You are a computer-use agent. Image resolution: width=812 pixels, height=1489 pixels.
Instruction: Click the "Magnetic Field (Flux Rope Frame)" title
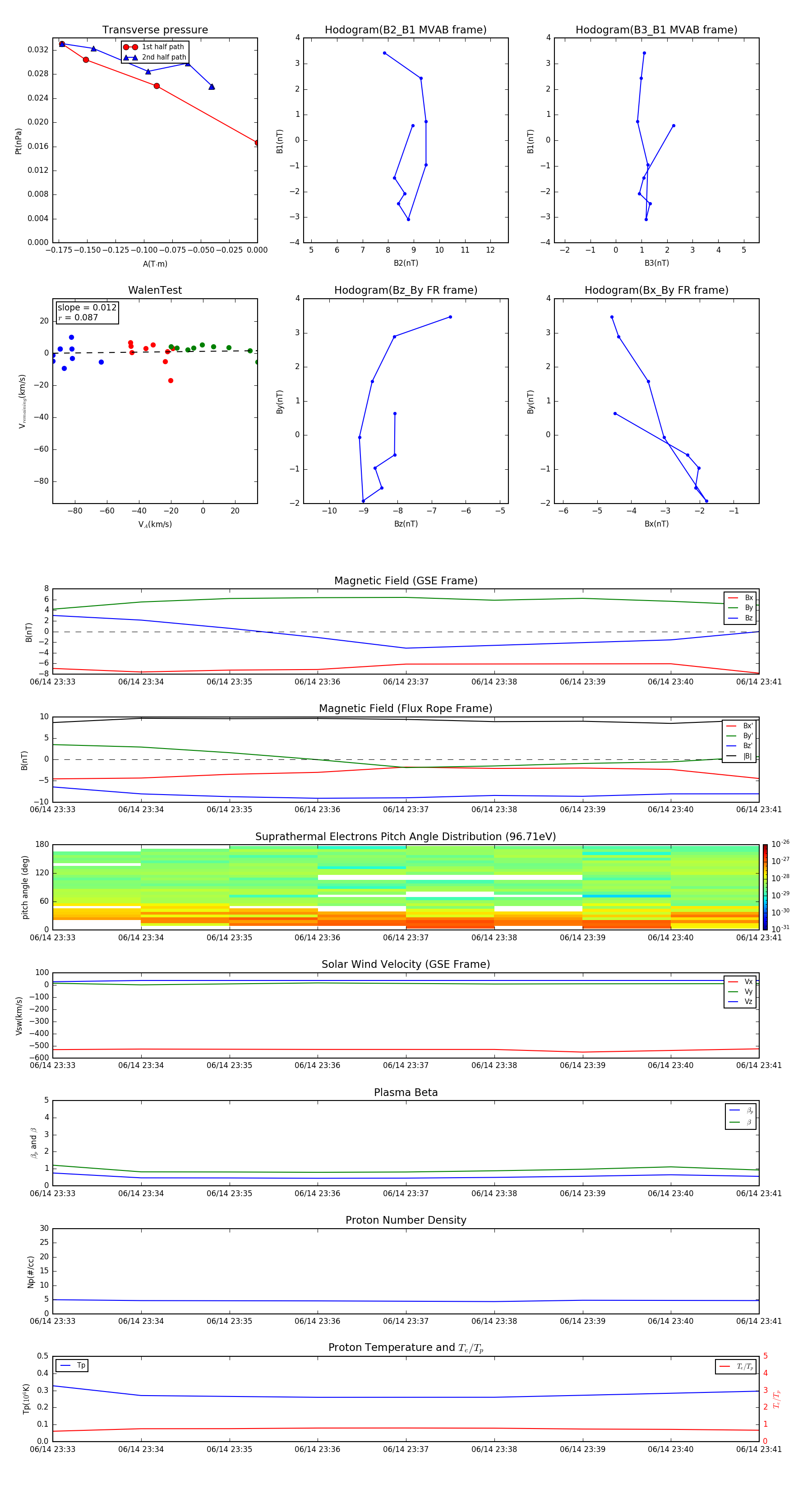(406, 709)
